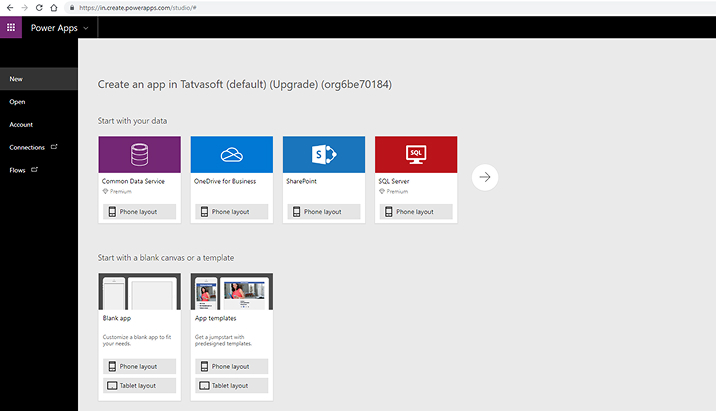Open Connections in the left sidebar

39,148
